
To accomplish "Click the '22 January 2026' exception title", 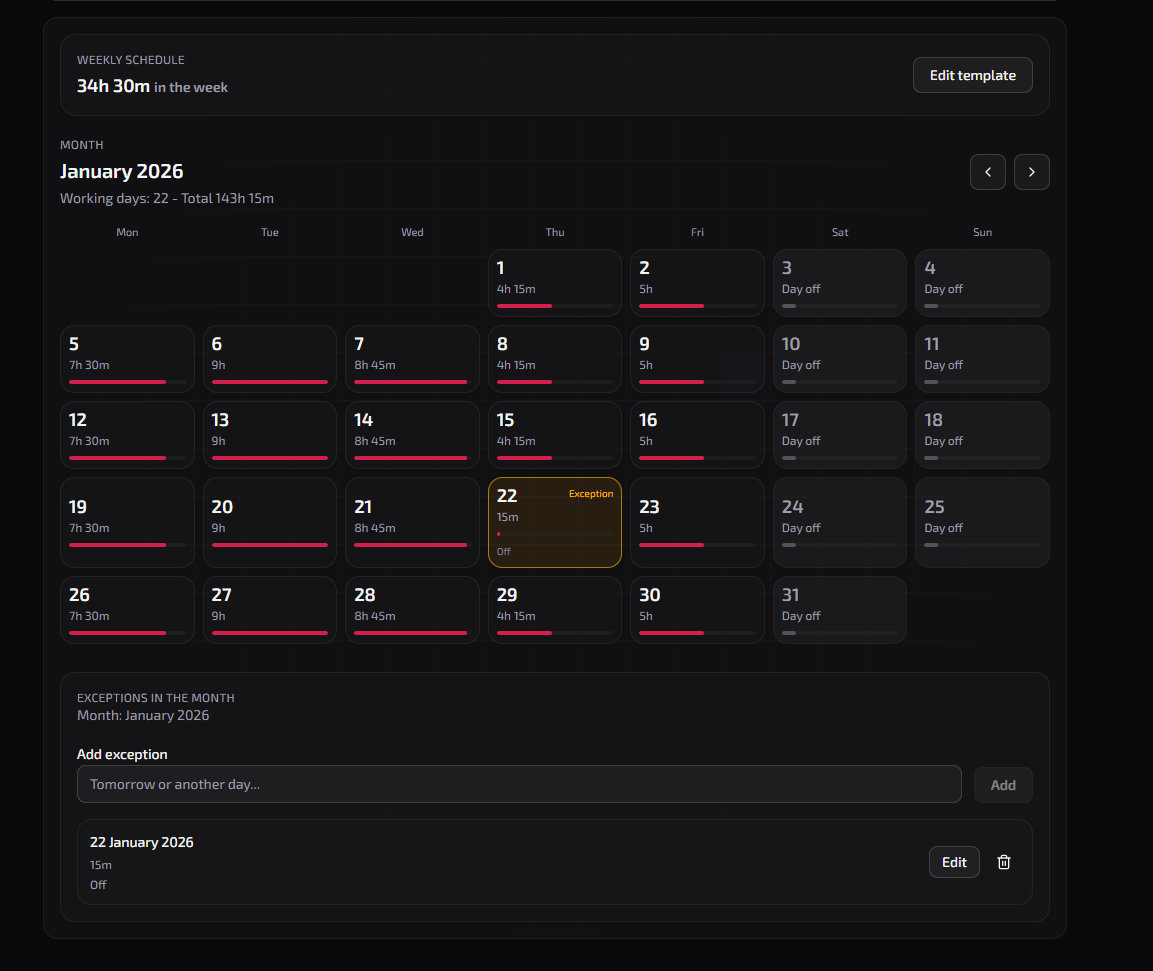I will coord(141,842).
